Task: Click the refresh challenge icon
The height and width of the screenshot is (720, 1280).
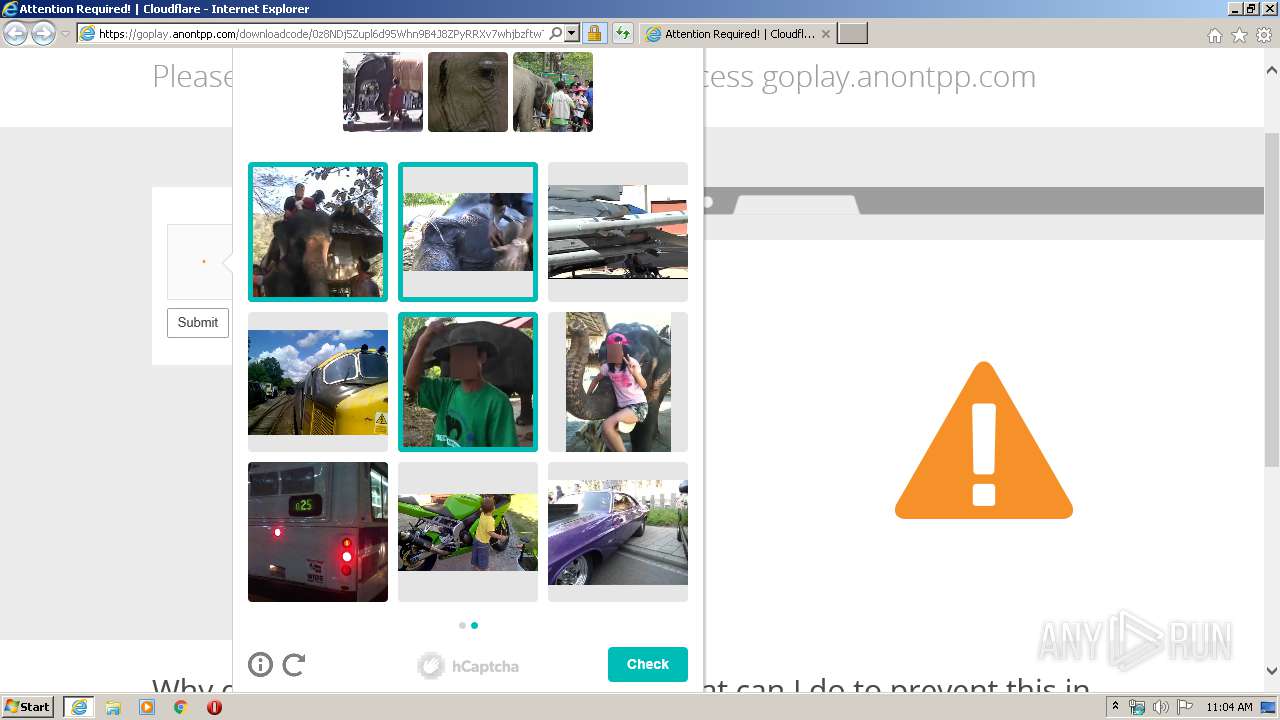Action: tap(294, 665)
